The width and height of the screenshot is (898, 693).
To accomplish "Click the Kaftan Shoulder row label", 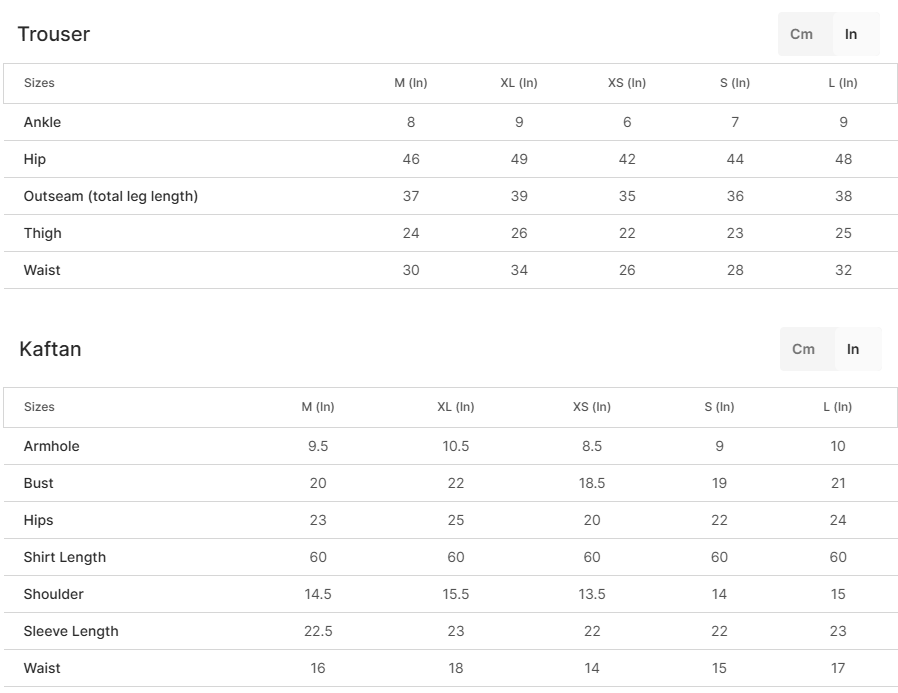I will click(54, 594).
